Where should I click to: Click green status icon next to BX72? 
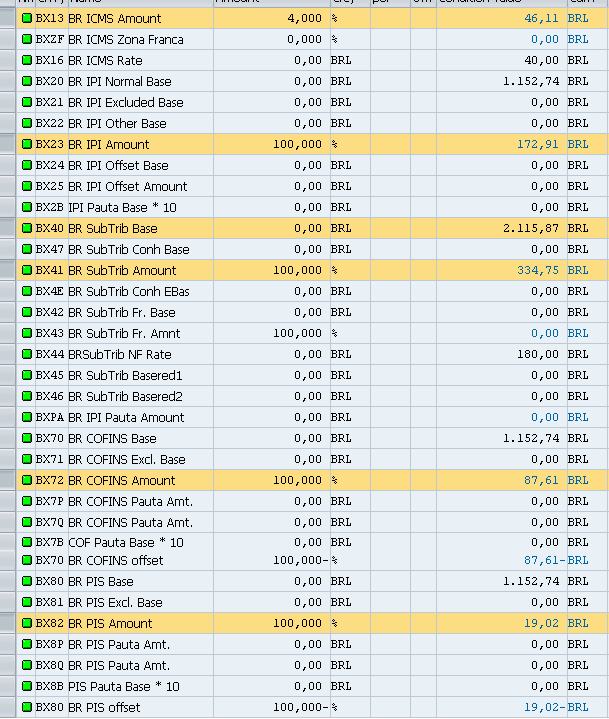coord(27,480)
